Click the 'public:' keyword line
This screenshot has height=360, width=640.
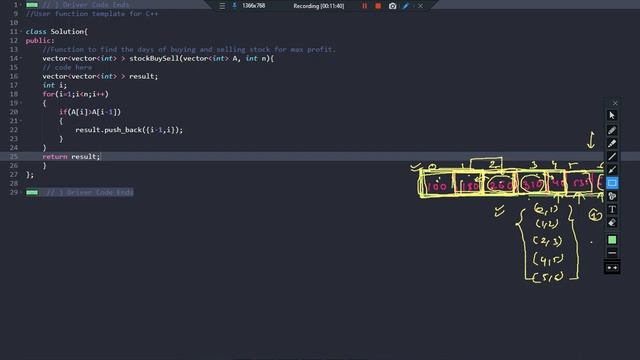click(x=40, y=40)
